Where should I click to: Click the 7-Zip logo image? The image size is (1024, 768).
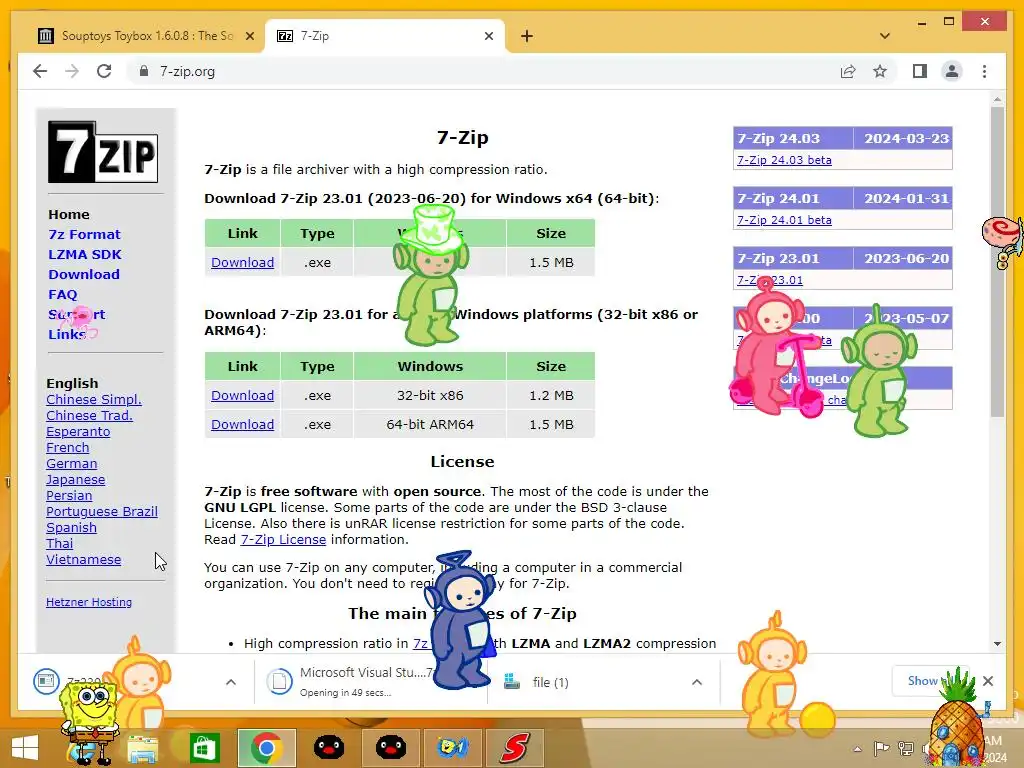click(x=103, y=152)
